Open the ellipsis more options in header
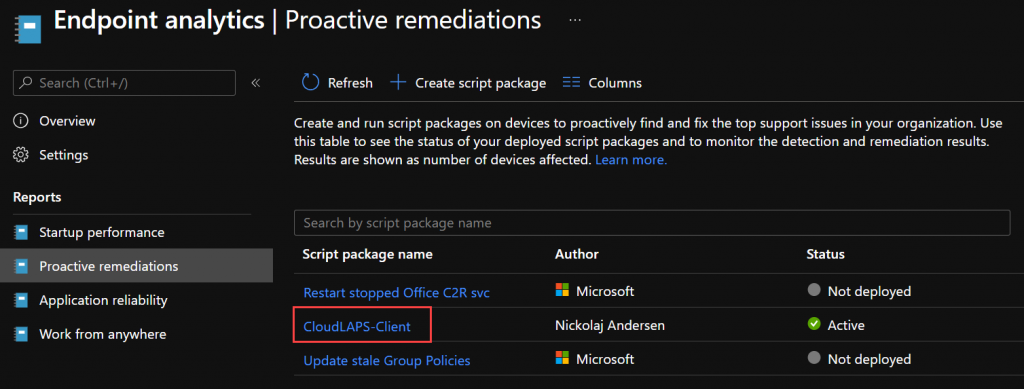Viewport: 1024px width, 389px height. point(575,20)
